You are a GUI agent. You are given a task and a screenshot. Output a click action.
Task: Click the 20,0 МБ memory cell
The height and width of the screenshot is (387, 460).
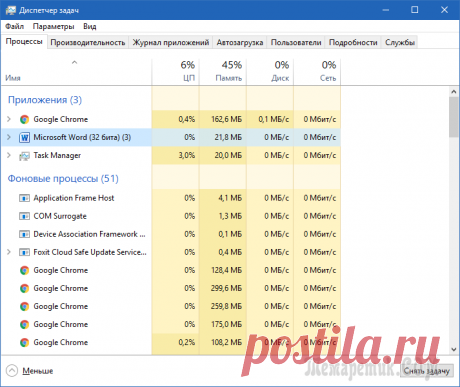[223, 155]
